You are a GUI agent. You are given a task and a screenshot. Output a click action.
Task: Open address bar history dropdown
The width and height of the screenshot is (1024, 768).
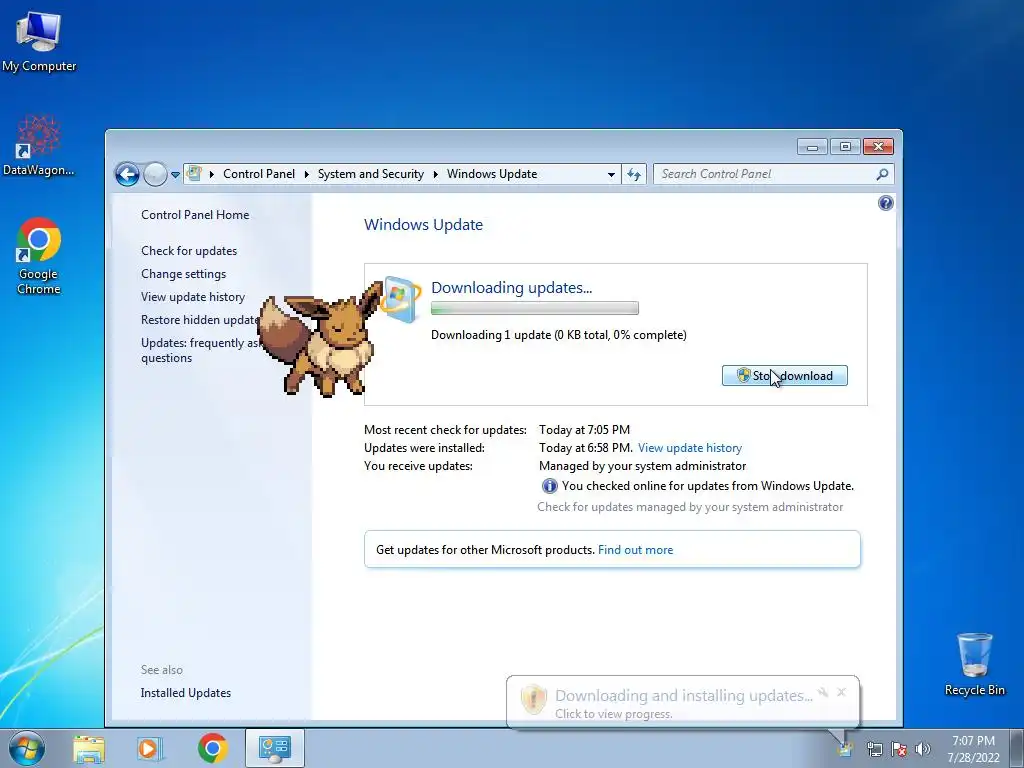[611, 174]
